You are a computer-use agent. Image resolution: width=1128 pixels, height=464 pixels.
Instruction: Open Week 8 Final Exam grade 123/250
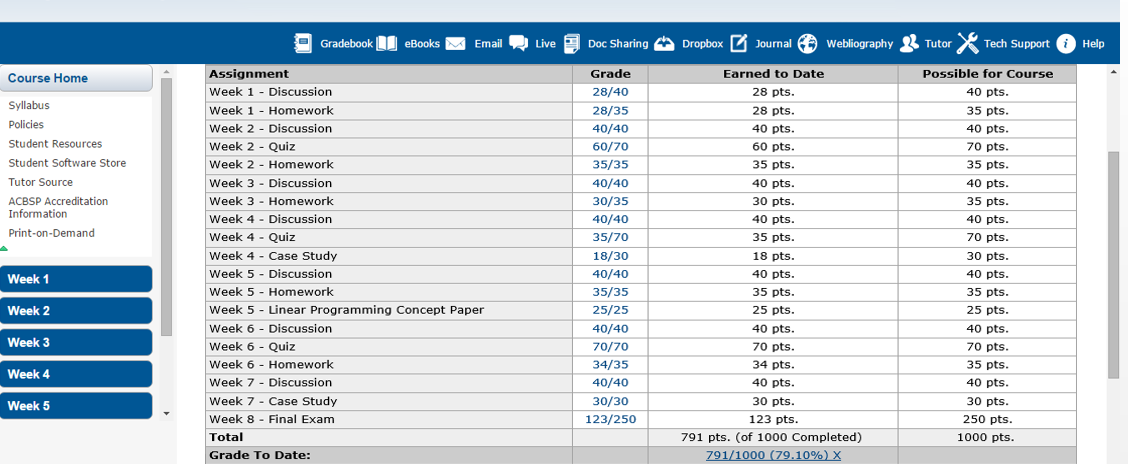611,419
